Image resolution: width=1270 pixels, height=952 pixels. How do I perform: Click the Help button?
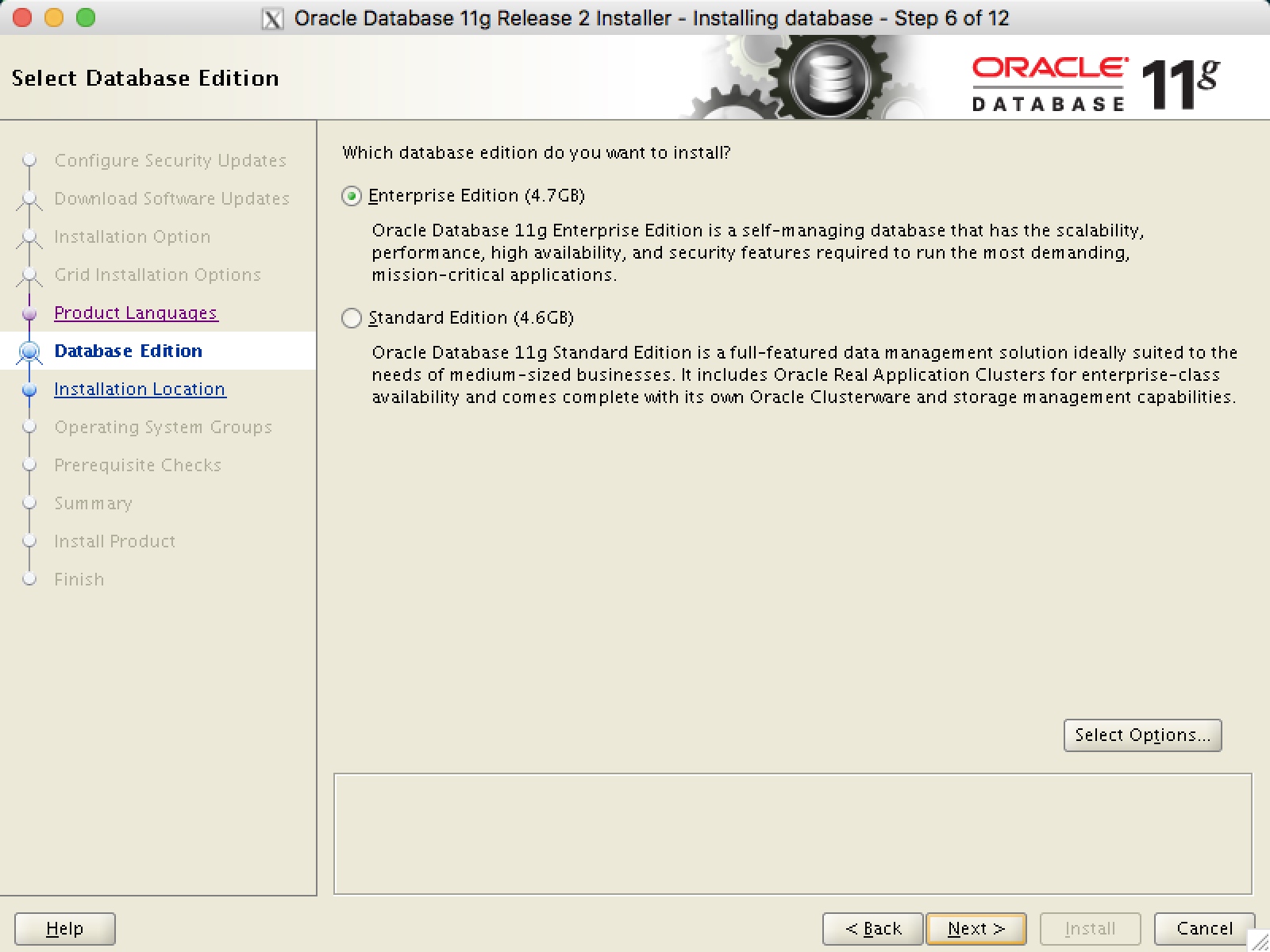(x=64, y=928)
